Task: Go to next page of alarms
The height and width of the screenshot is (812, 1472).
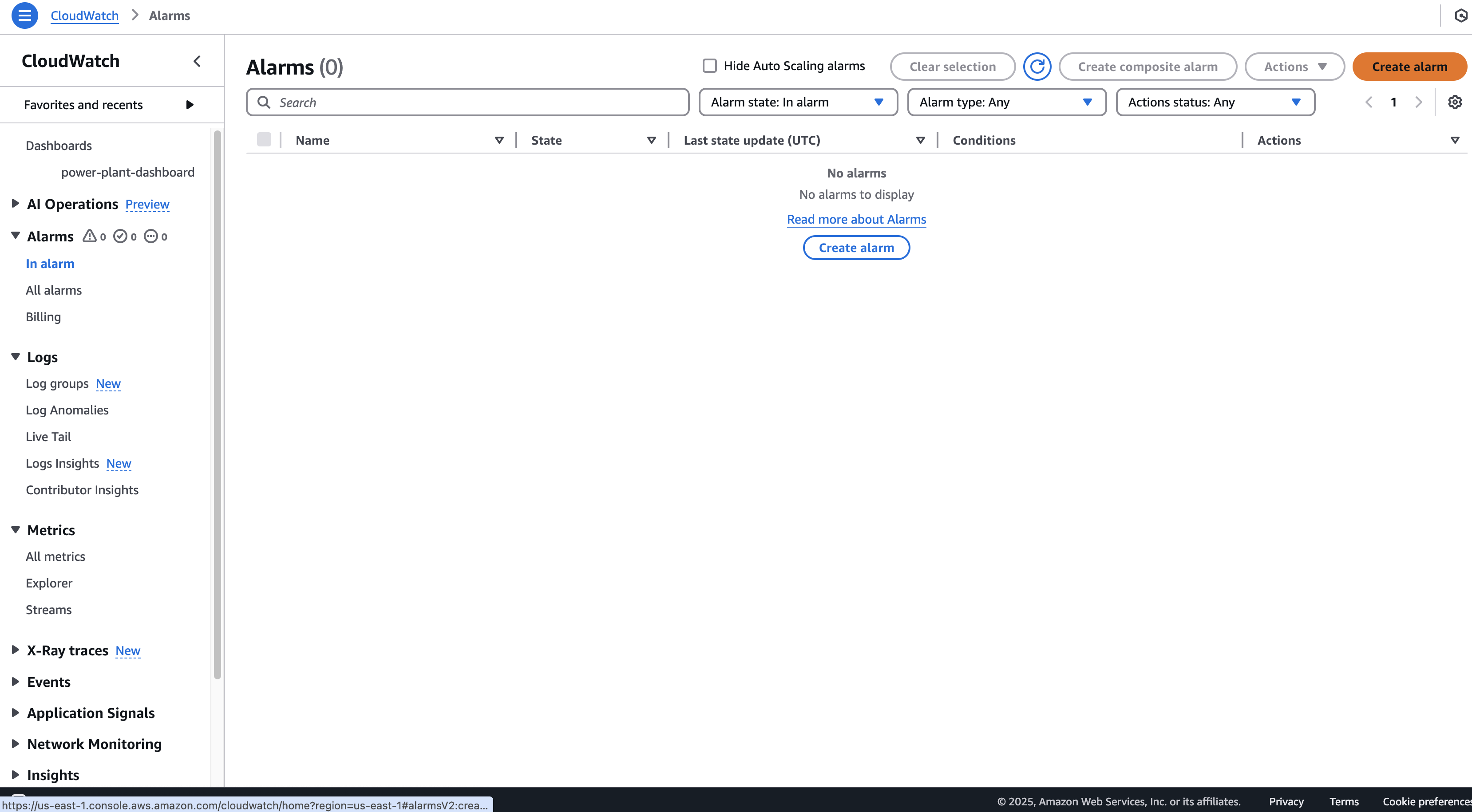Action: 1419,102
